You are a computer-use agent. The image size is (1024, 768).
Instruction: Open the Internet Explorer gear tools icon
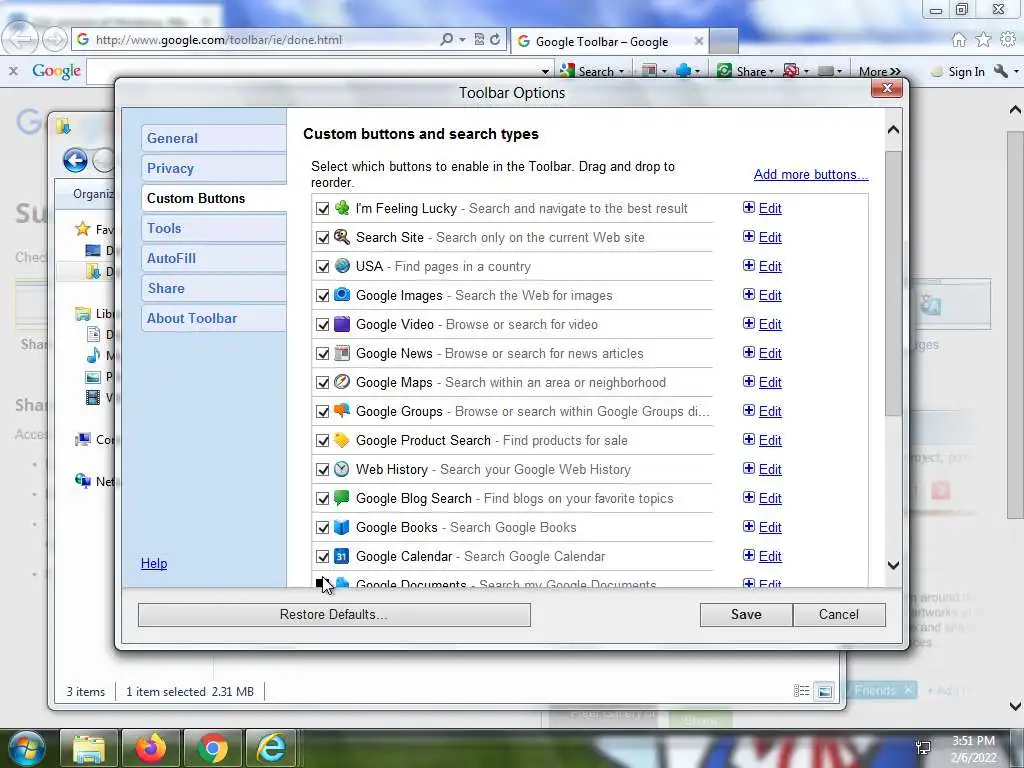tap(1008, 40)
